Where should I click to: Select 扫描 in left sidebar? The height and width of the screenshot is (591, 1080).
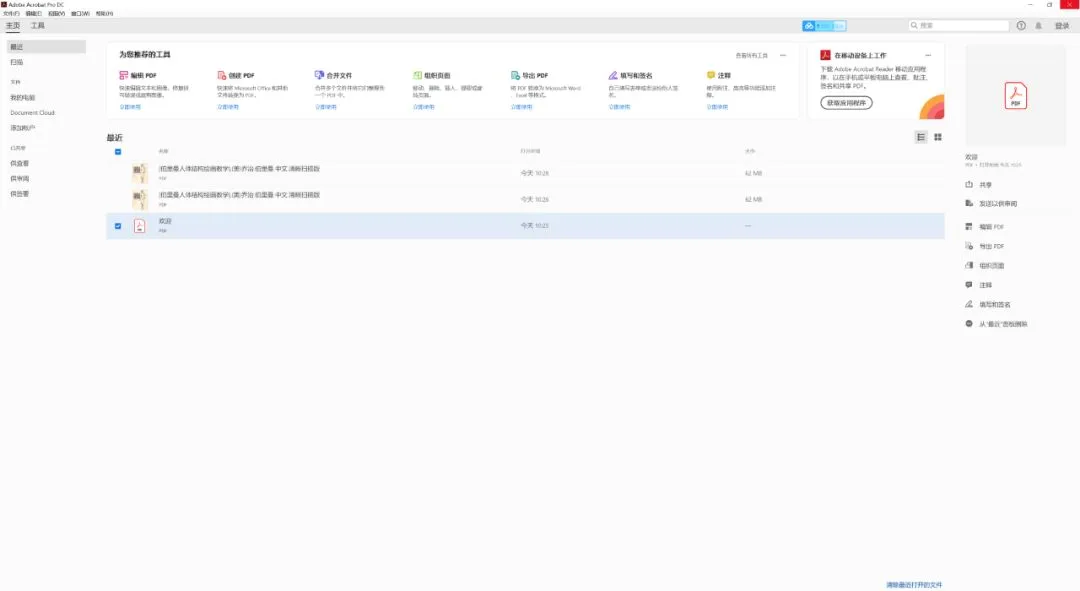(17, 62)
